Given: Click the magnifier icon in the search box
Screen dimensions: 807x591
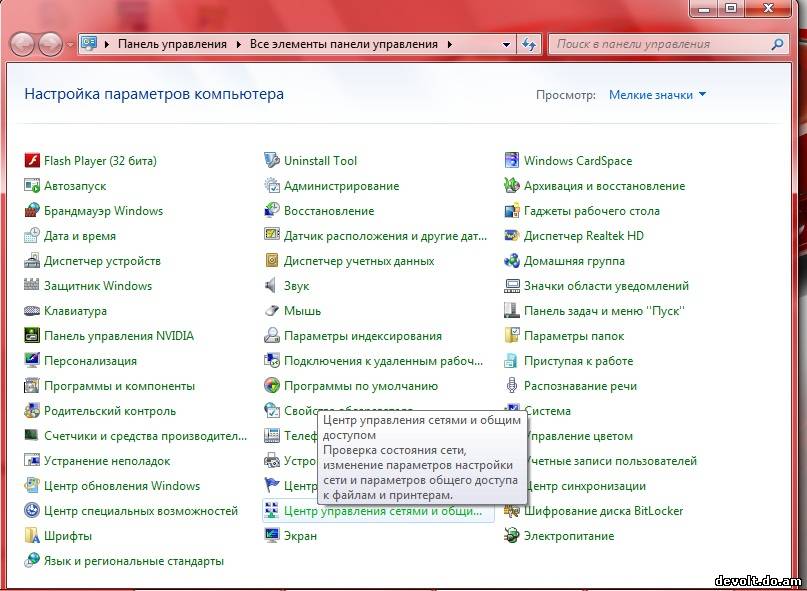Looking at the screenshot, I should coord(777,44).
